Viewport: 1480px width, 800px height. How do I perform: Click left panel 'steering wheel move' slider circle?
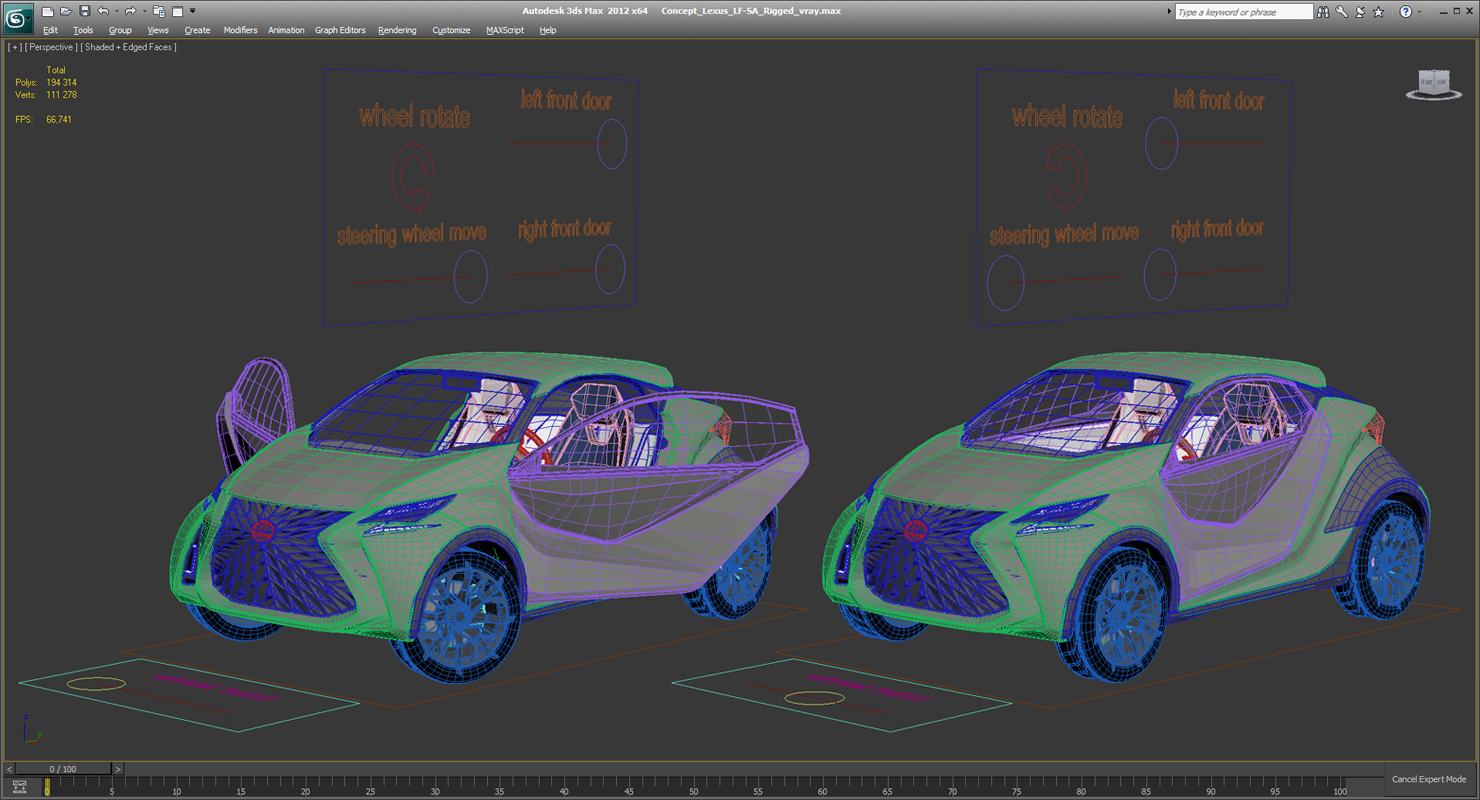click(x=470, y=276)
